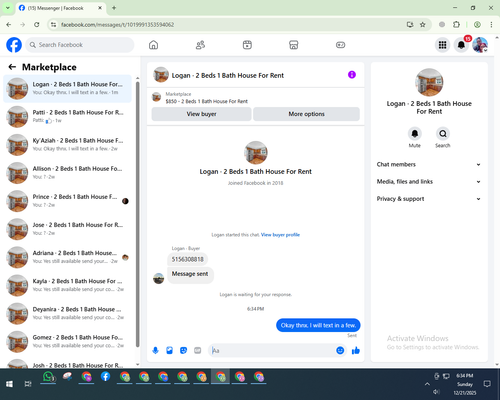Viewport: 500px width, 400px height.
Task: Go back to previous page in browser
Action: coord(9,24)
